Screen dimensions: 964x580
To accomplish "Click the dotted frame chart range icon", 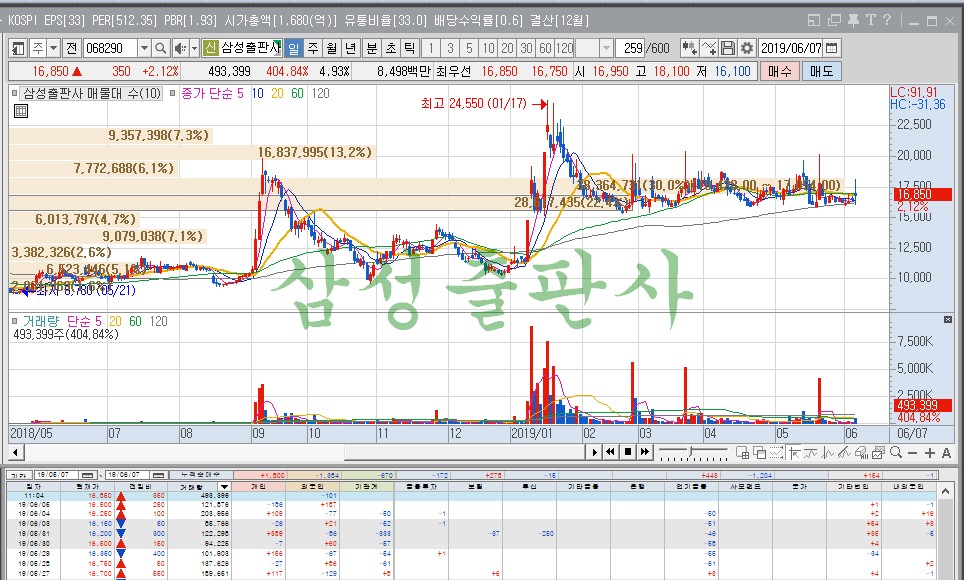I will (x=776, y=453).
